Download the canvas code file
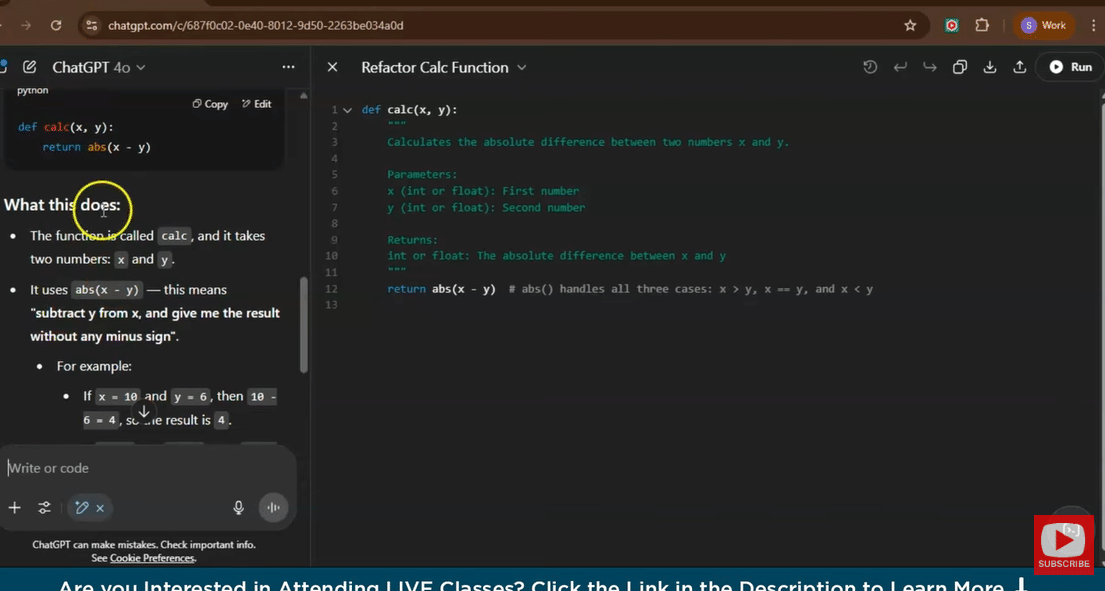Viewport: 1105px width, 591px height. point(990,67)
